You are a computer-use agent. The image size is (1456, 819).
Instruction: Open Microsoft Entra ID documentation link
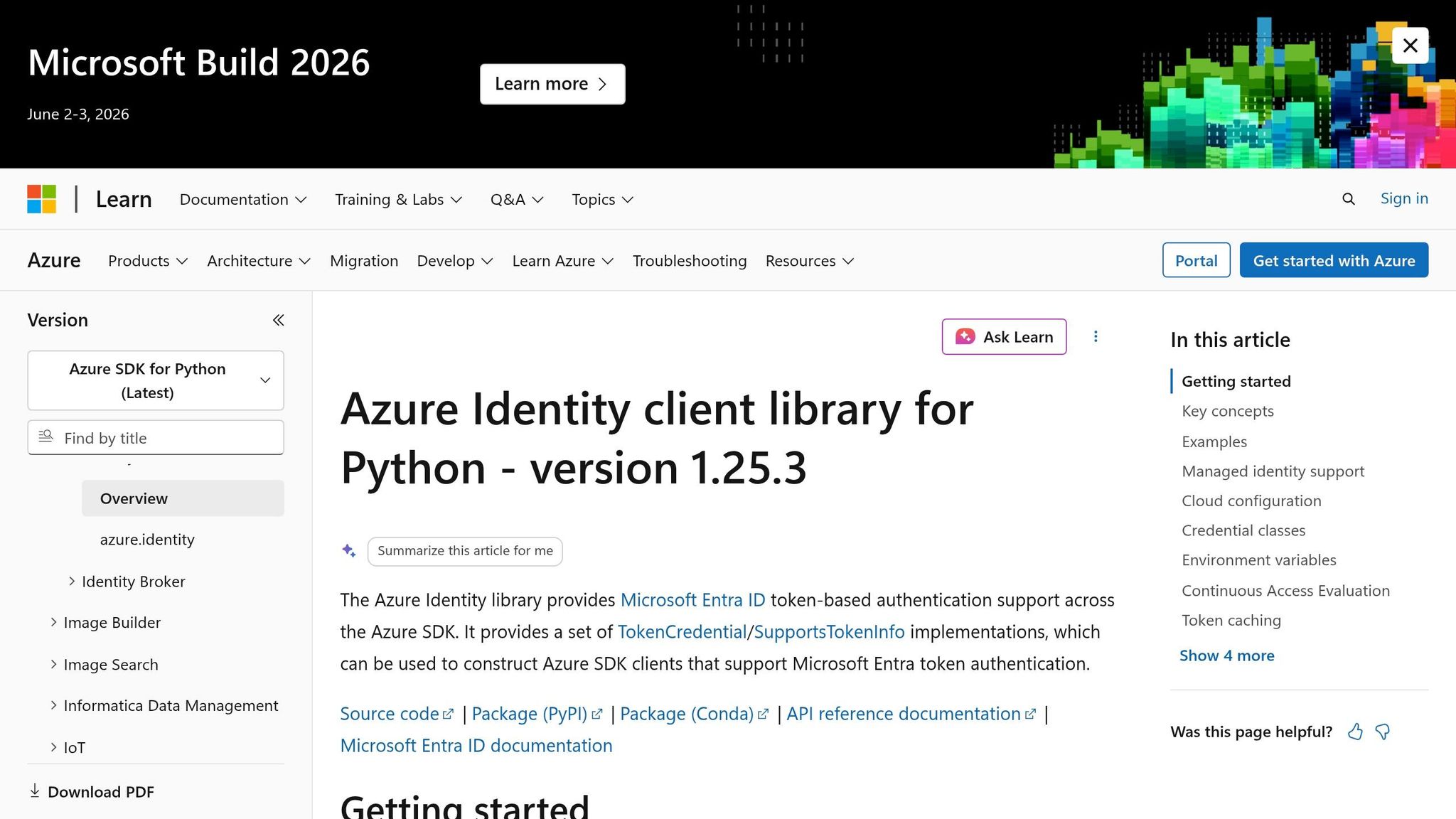pos(476,746)
